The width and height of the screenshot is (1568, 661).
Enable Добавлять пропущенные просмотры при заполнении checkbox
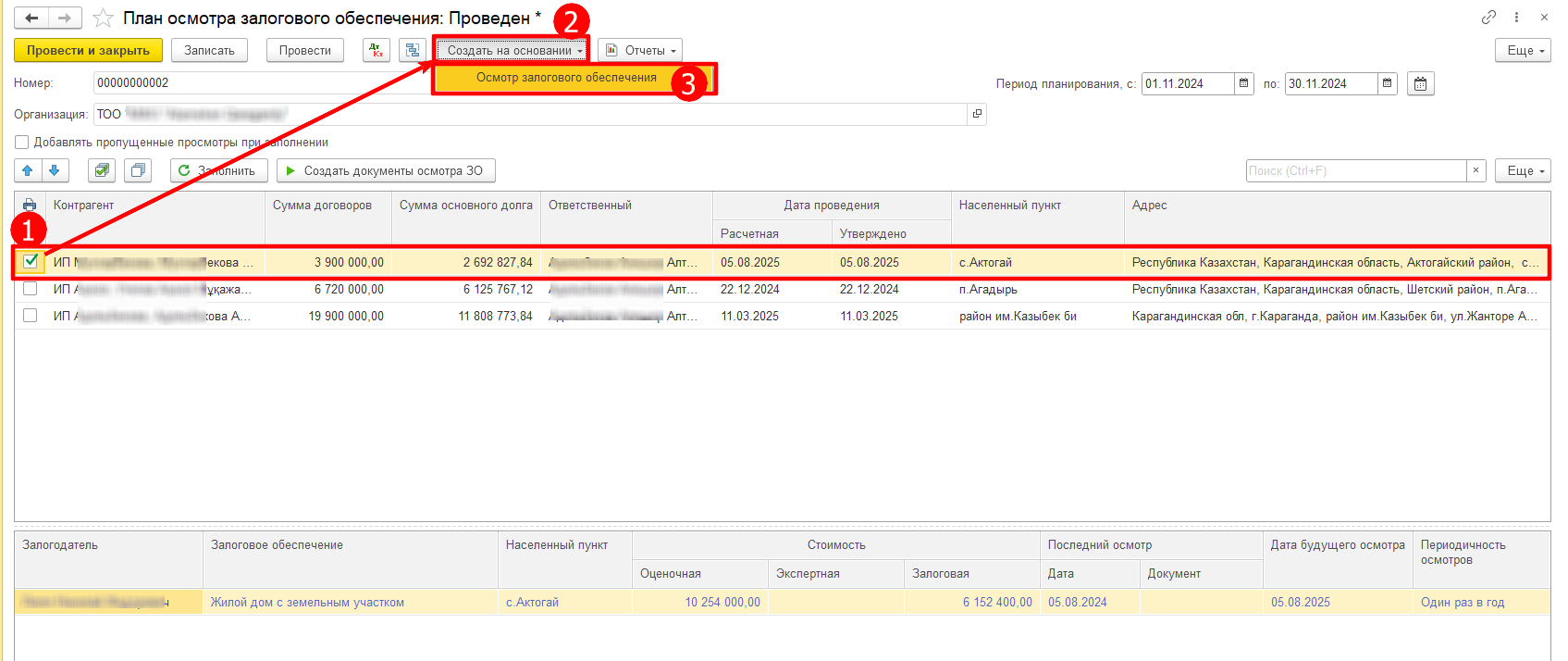click(x=21, y=143)
